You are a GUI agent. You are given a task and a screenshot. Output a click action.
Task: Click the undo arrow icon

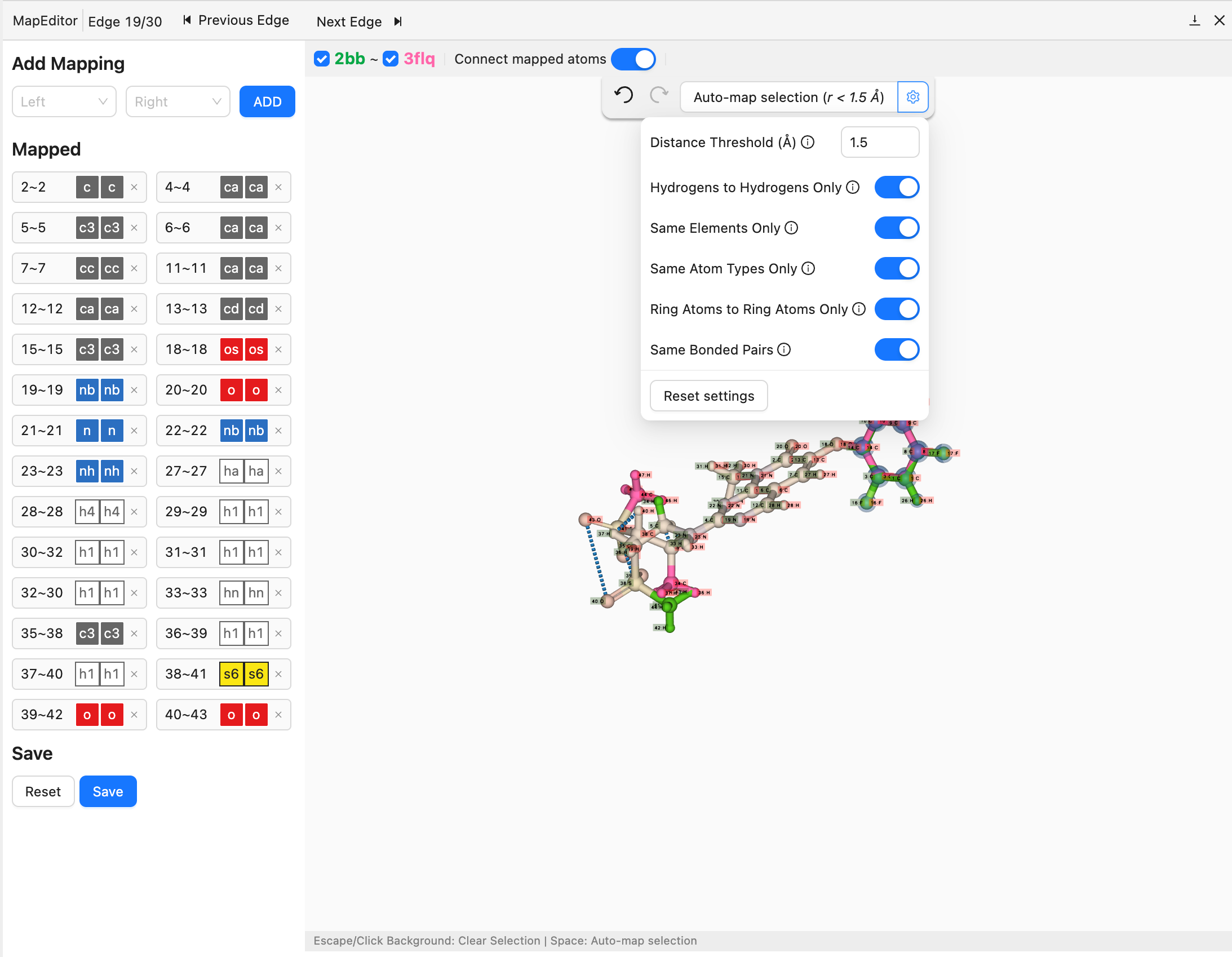pos(623,95)
